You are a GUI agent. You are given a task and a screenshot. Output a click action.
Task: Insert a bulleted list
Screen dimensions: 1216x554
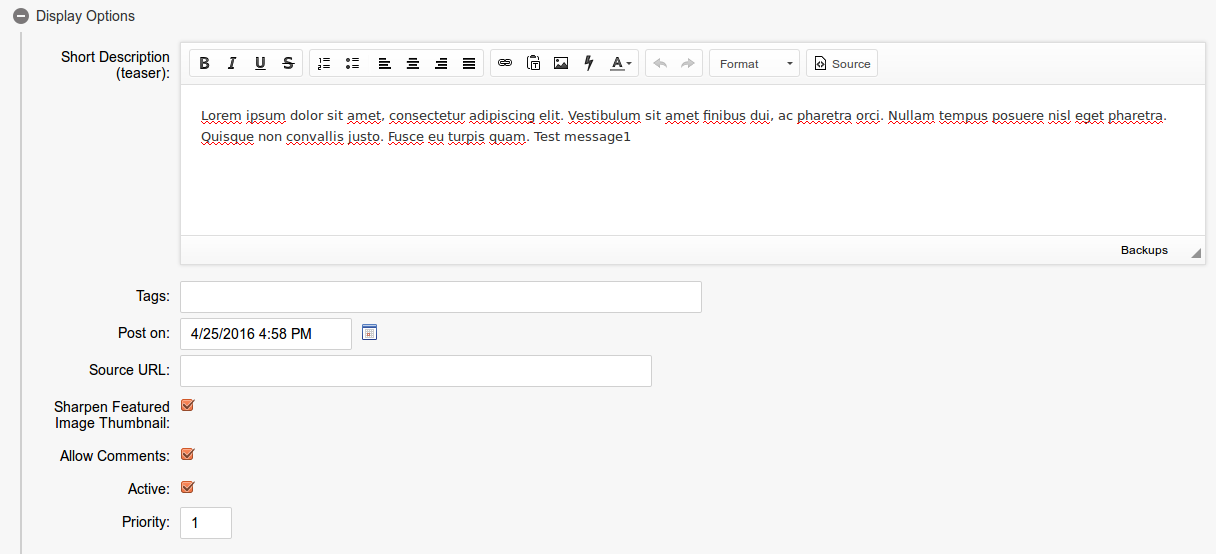pyautogui.click(x=352, y=64)
